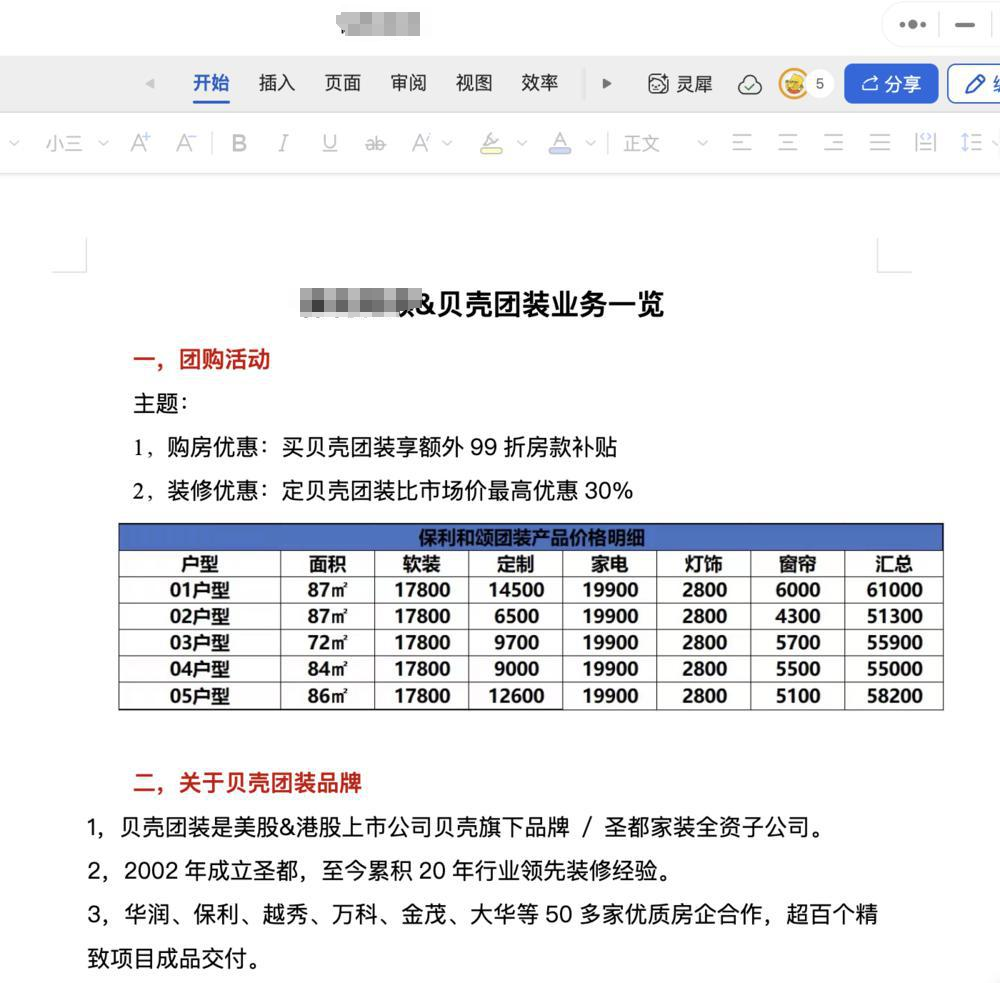Click the line starting 华润、保利、越秀
Image resolution: width=1000 pixels, height=983 pixels.
pyautogui.click(x=482, y=914)
